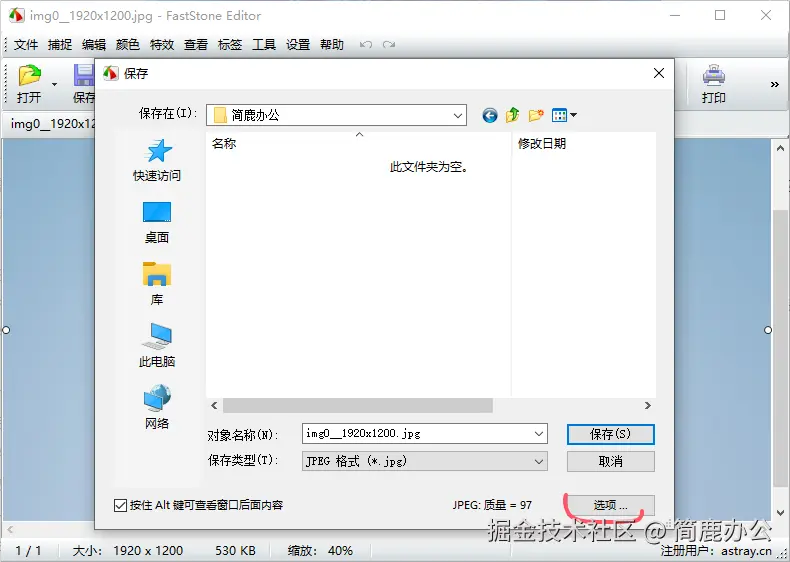Select 库 in the places sidebar
Image resolution: width=790 pixels, height=562 pixels.
pyautogui.click(x=157, y=284)
